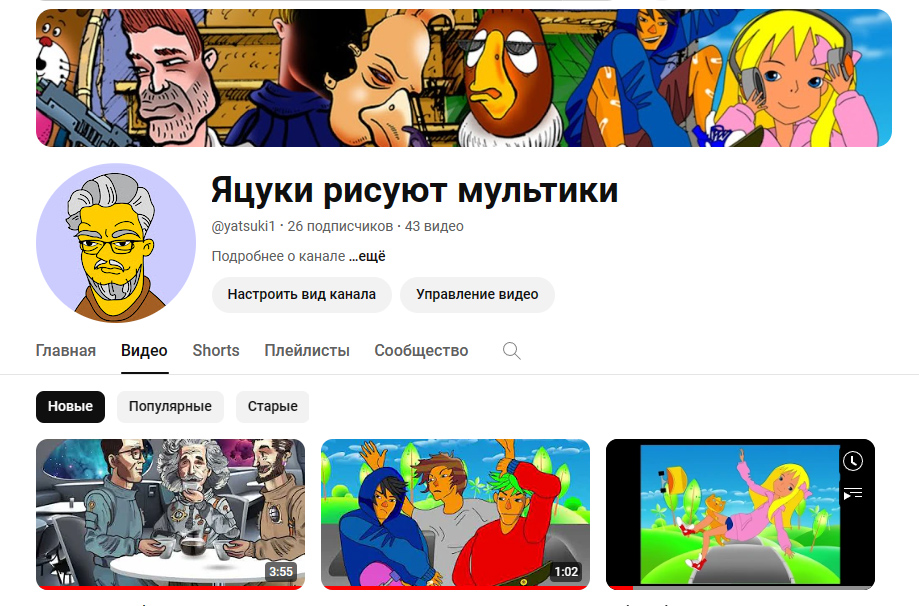
Task: Sort videos by Популярные
Action: point(170,407)
